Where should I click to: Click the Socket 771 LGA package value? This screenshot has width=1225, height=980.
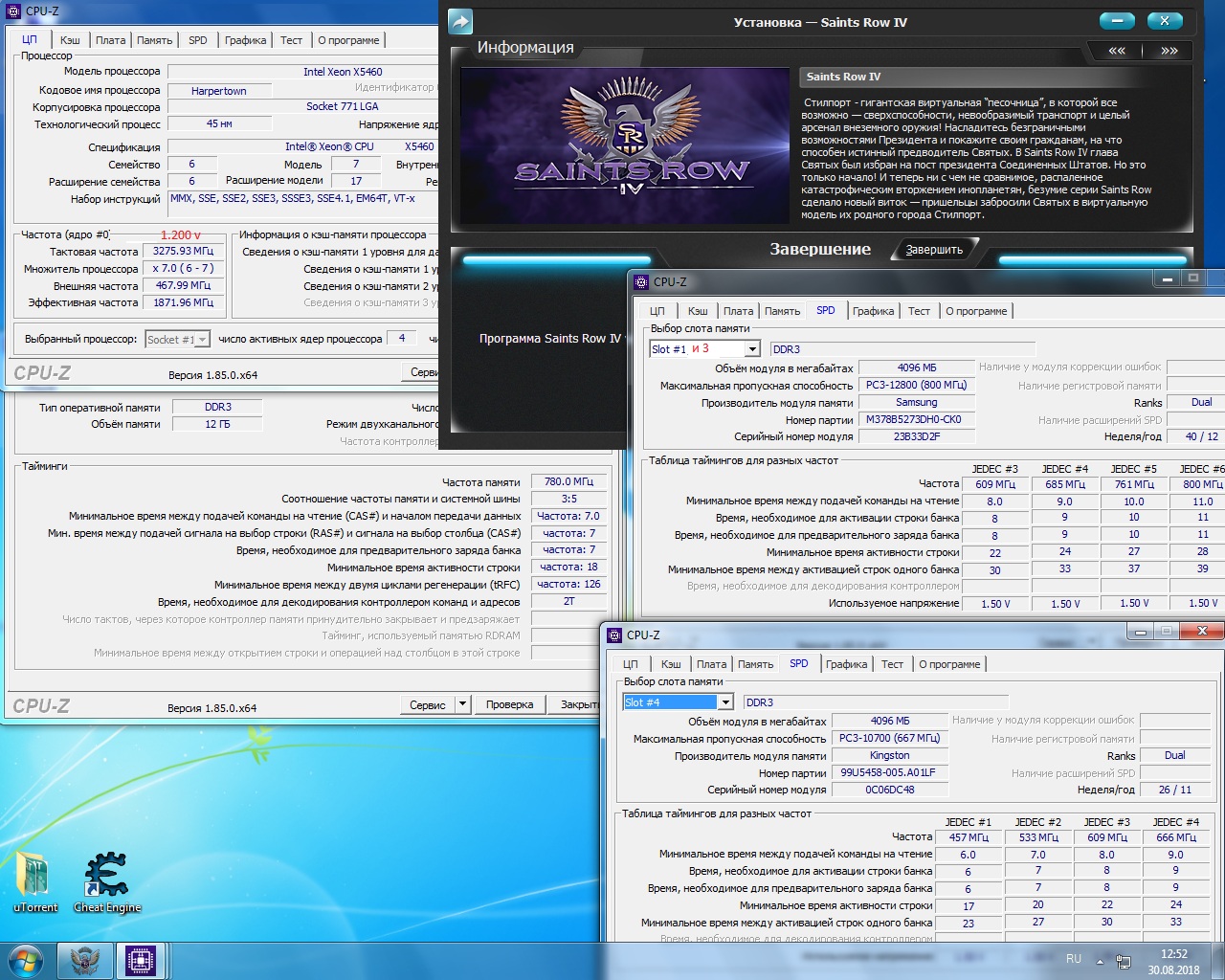(343, 106)
